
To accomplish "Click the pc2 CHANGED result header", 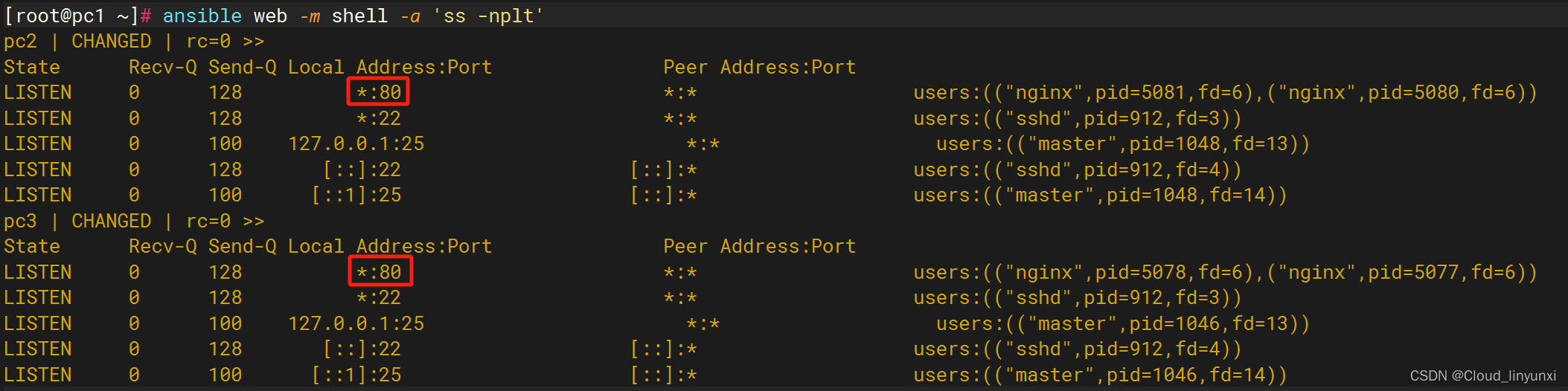I will [134, 42].
